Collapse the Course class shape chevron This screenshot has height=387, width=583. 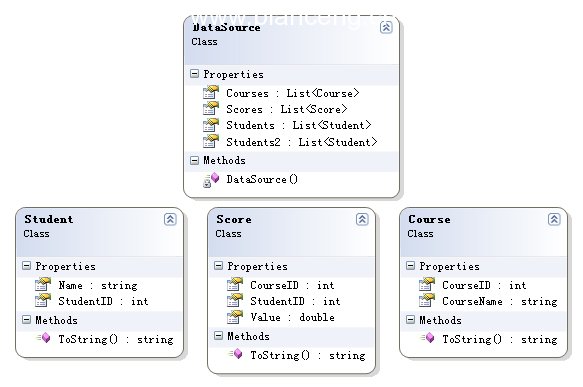(x=554, y=219)
